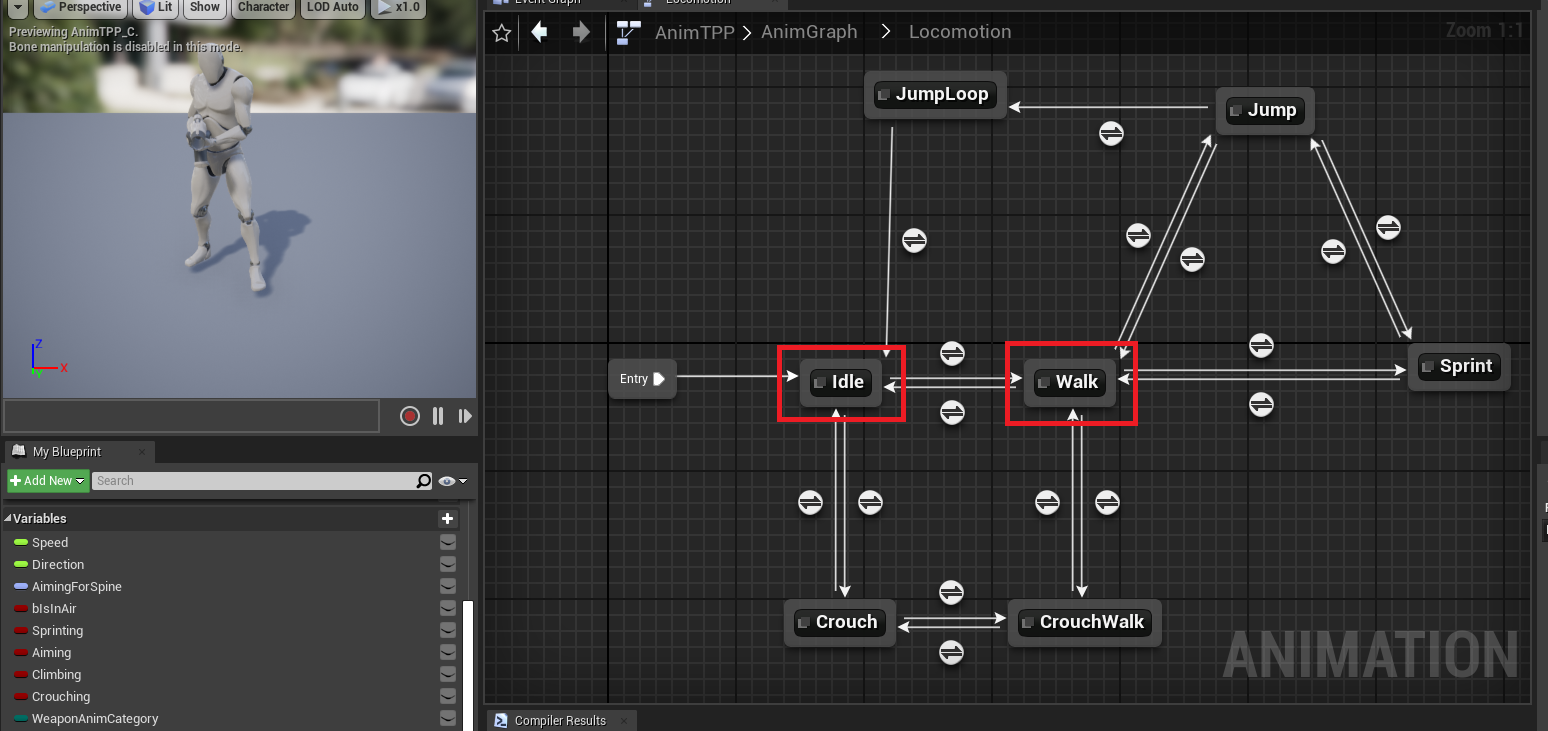Click the Character button in viewport toolbar
This screenshot has height=731, width=1548.
[x=263, y=7]
